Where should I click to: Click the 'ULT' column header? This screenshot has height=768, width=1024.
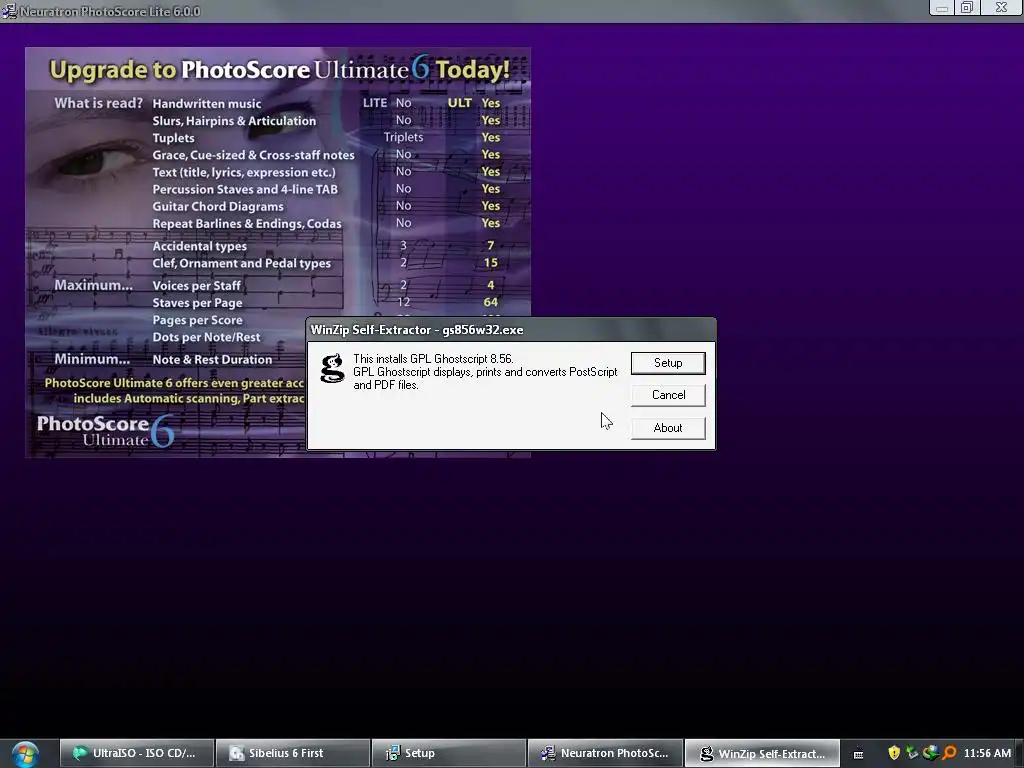459,103
